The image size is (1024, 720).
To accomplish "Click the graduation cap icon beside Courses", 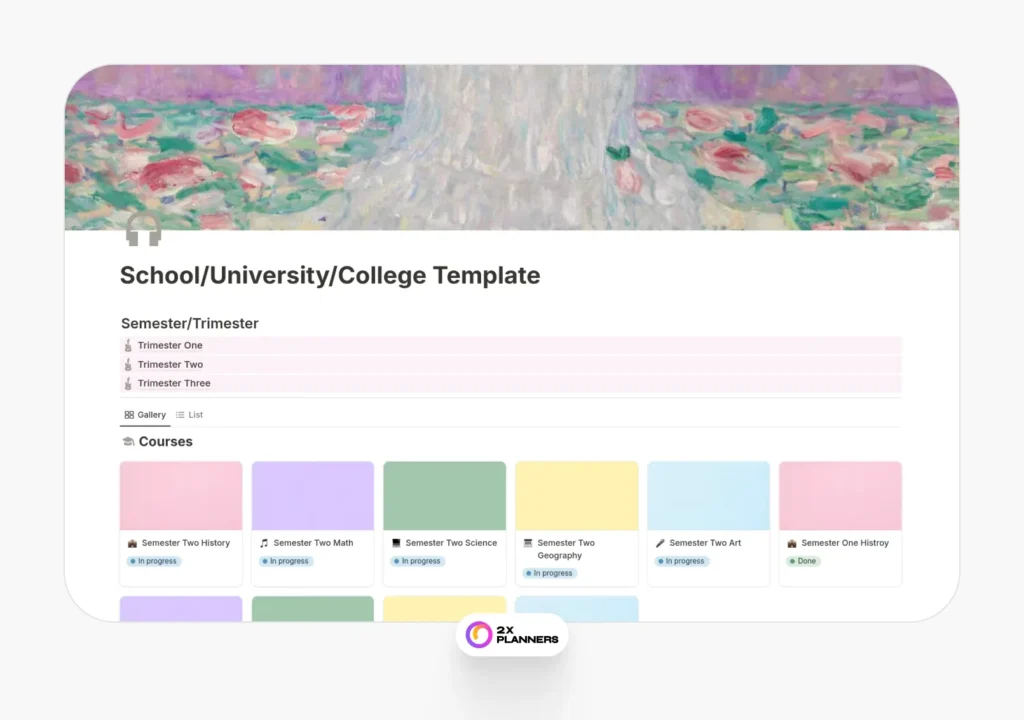I will tap(128, 441).
